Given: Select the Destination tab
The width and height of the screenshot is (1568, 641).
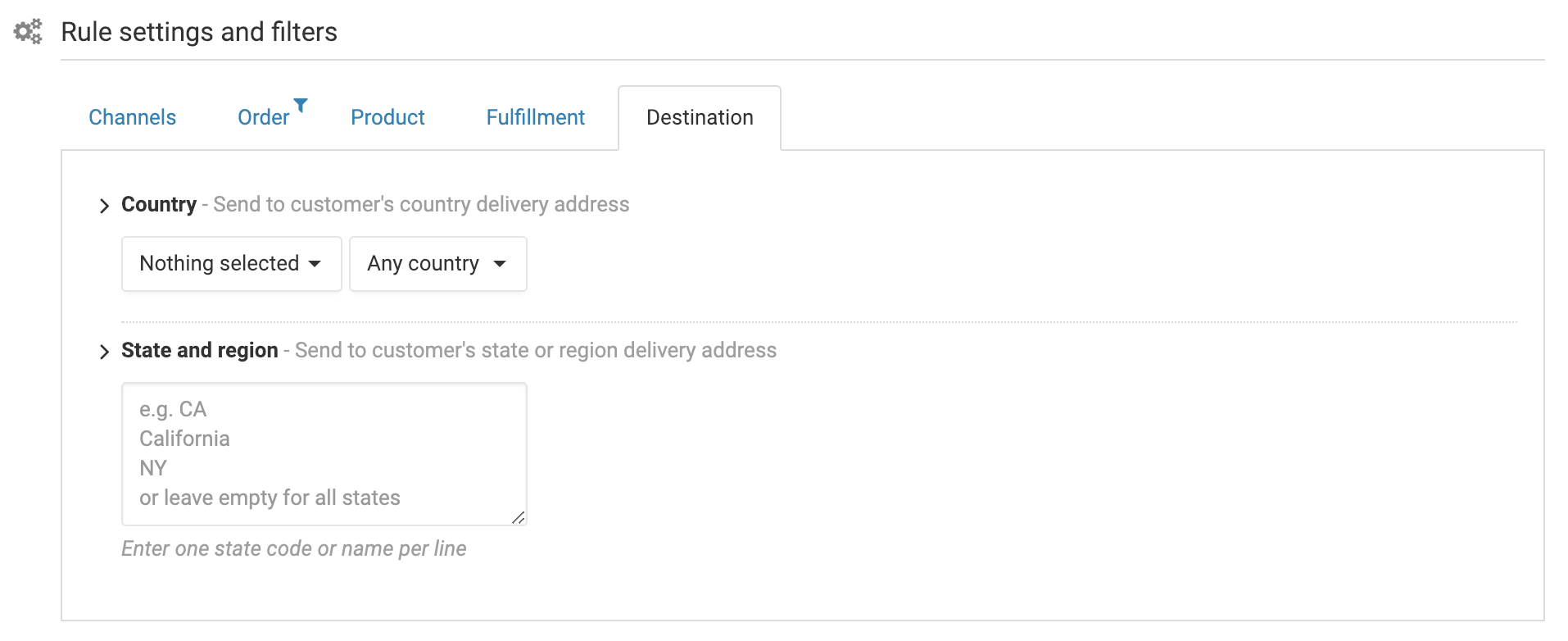Looking at the screenshot, I should pos(700,117).
